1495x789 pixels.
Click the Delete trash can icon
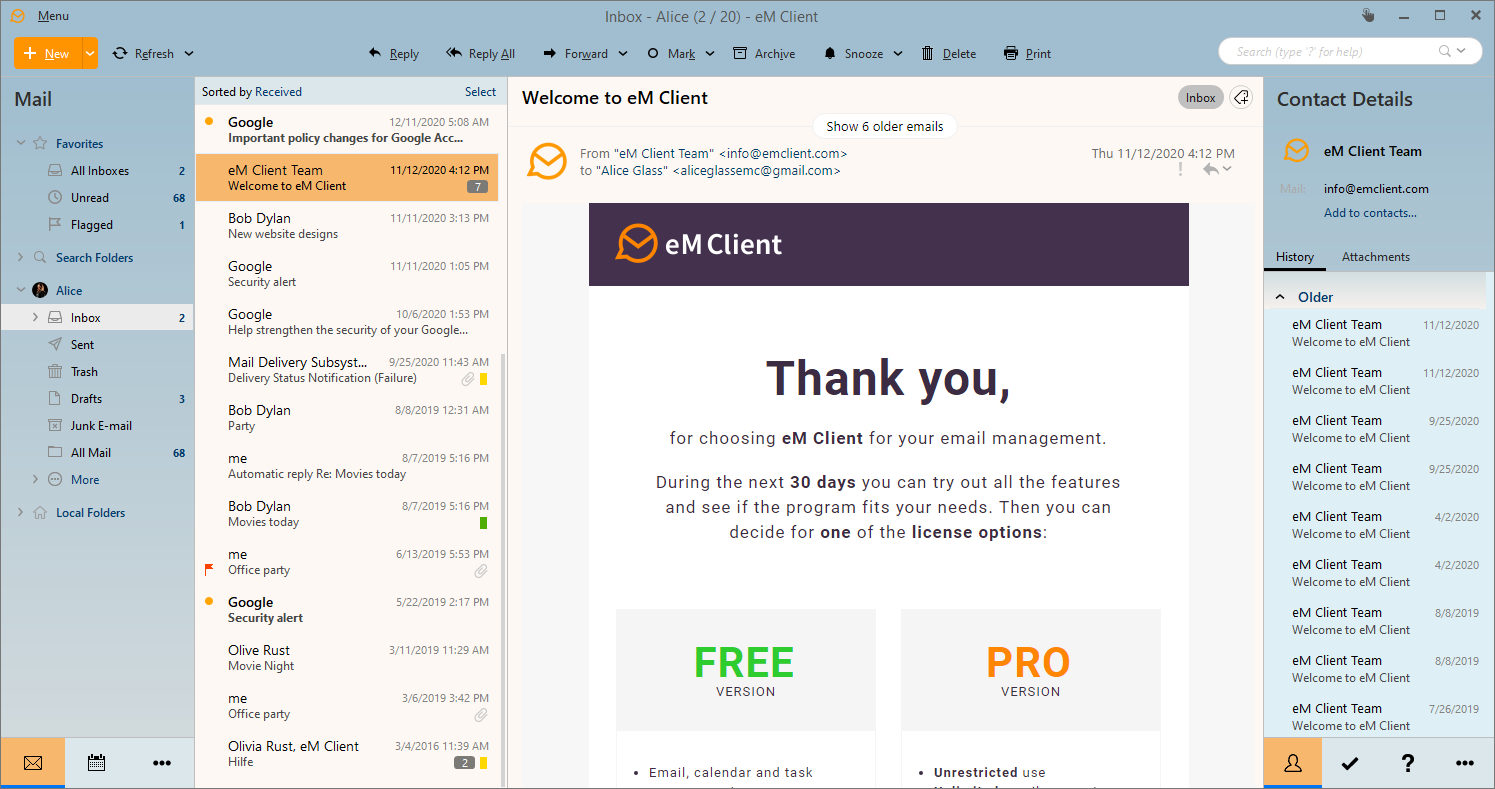click(928, 54)
